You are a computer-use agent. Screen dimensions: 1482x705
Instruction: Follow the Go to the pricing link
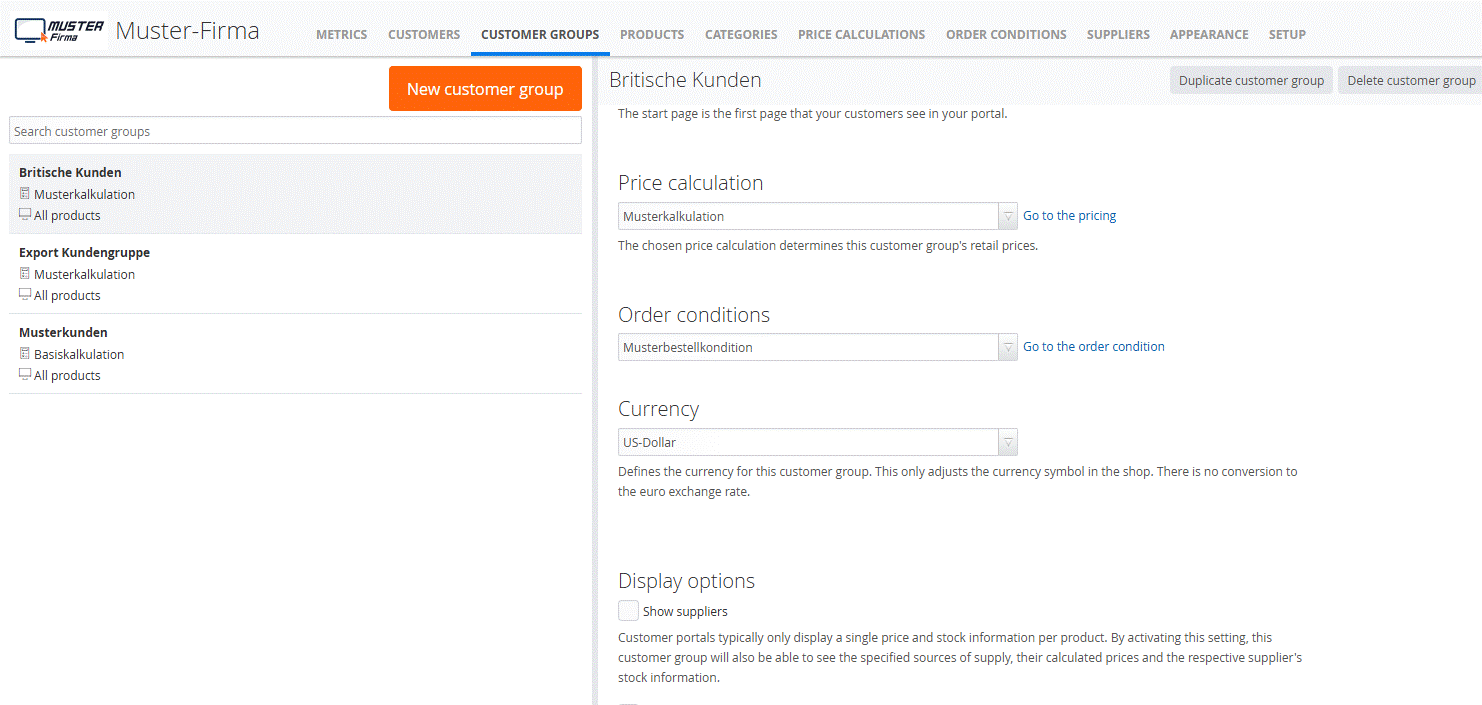coord(1069,216)
